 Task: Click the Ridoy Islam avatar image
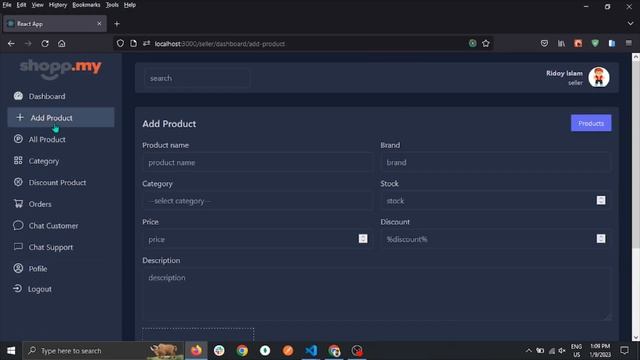(x=599, y=77)
